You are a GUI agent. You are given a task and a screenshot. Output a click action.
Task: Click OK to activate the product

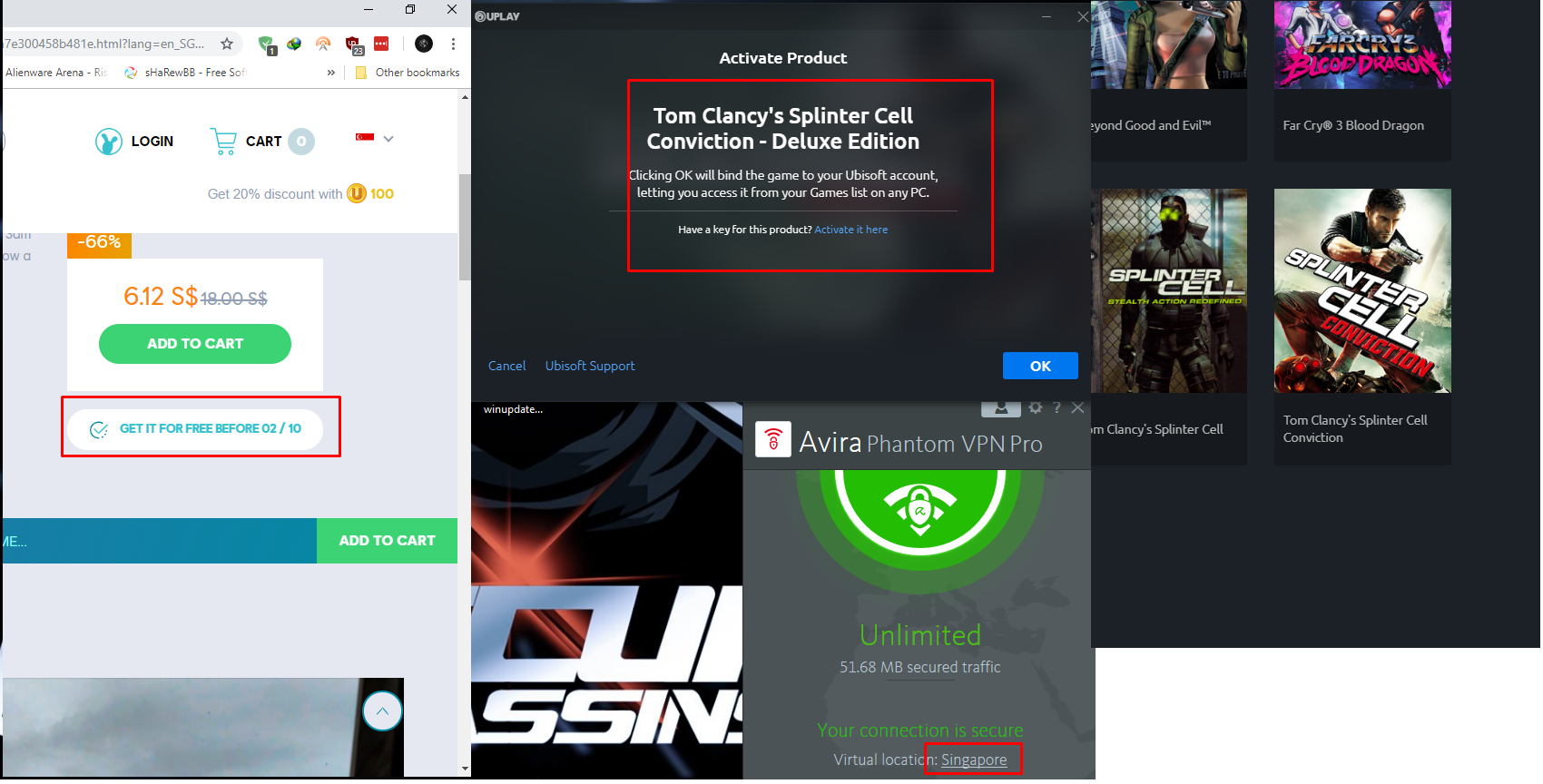1040,366
